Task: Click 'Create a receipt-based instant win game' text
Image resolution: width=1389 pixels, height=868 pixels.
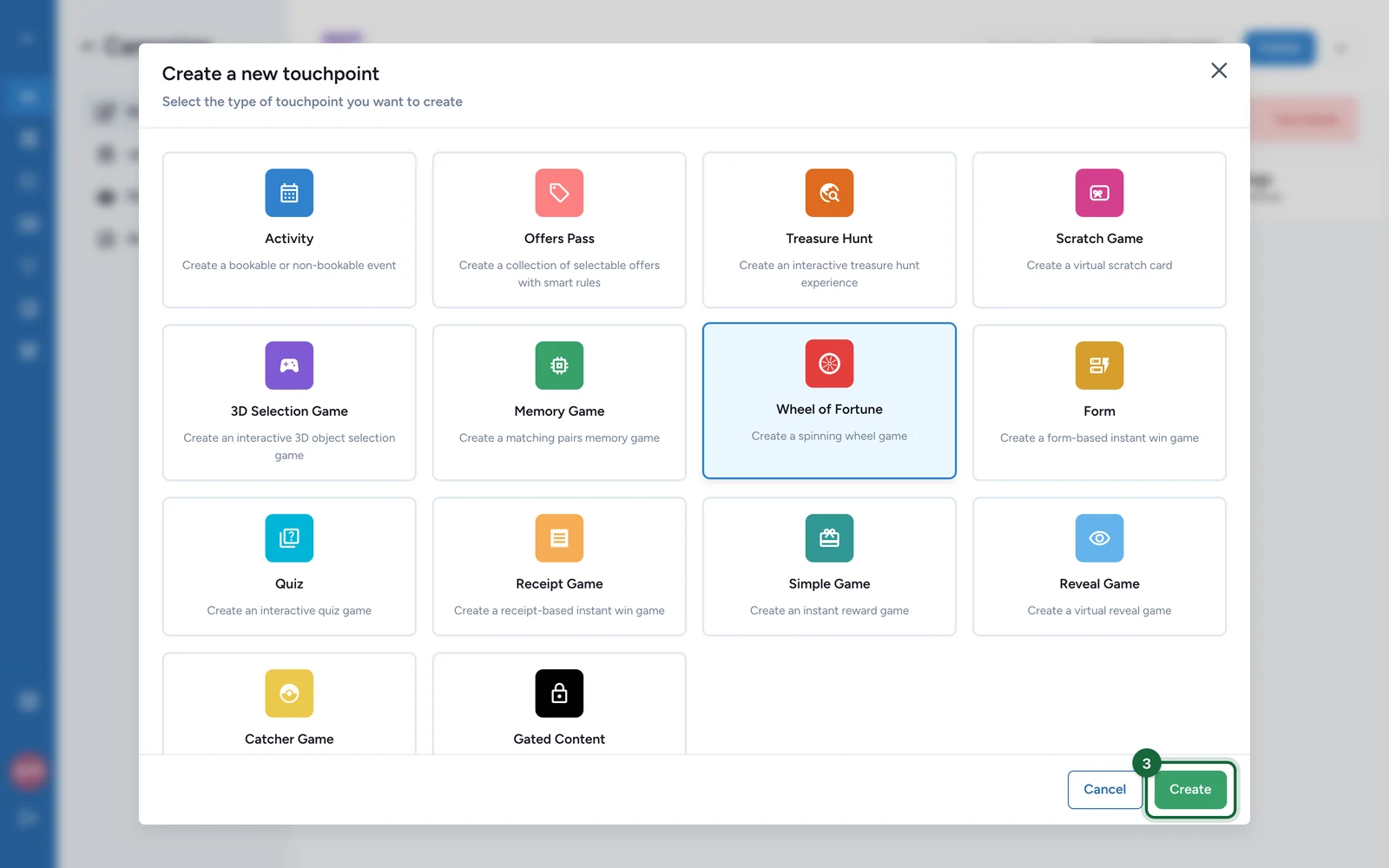Action: point(559,611)
